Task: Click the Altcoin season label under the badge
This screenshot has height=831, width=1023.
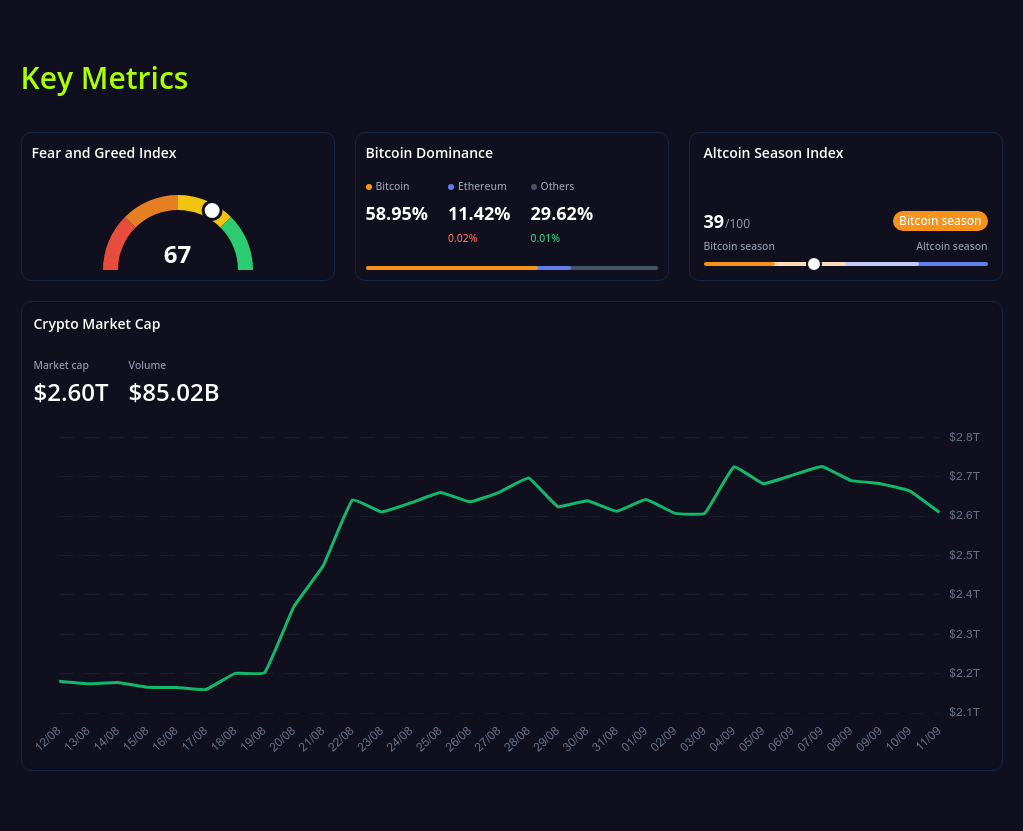Action: 951,246
